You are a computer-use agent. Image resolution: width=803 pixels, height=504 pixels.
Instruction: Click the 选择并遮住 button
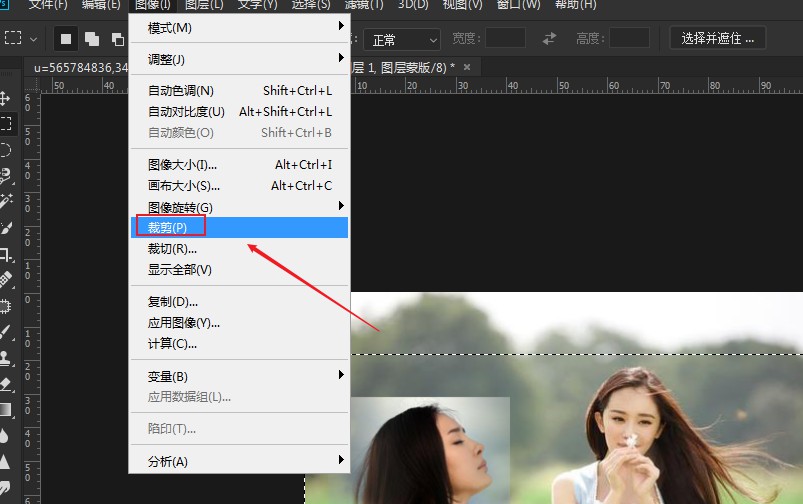click(718, 39)
